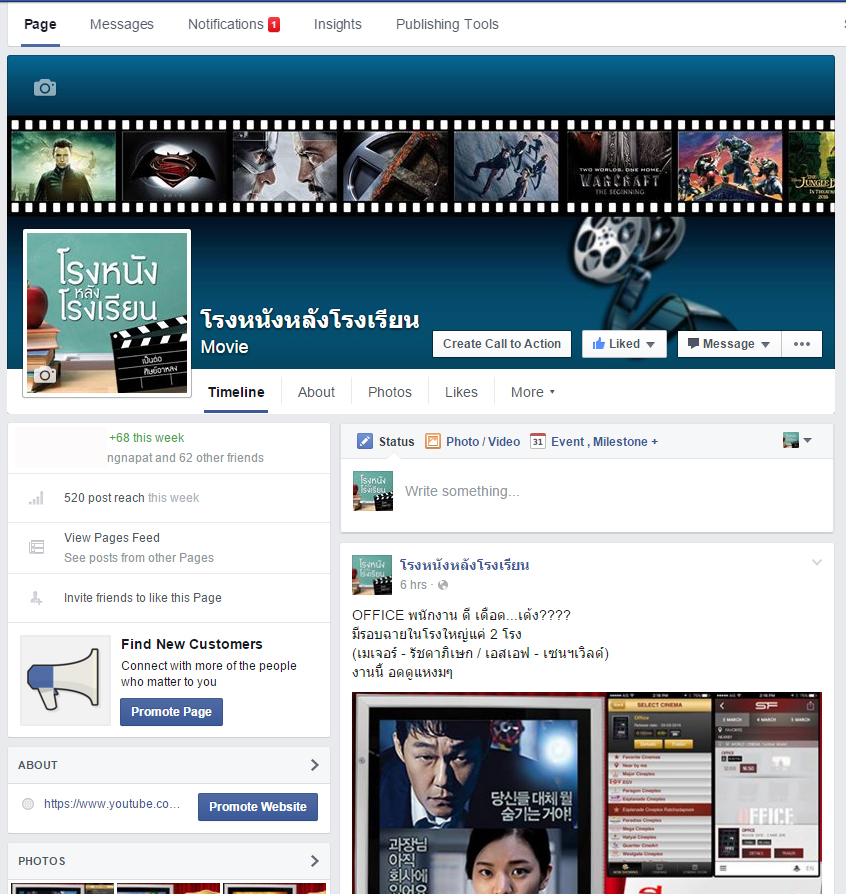Switch to the Page tab

tap(40, 25)
